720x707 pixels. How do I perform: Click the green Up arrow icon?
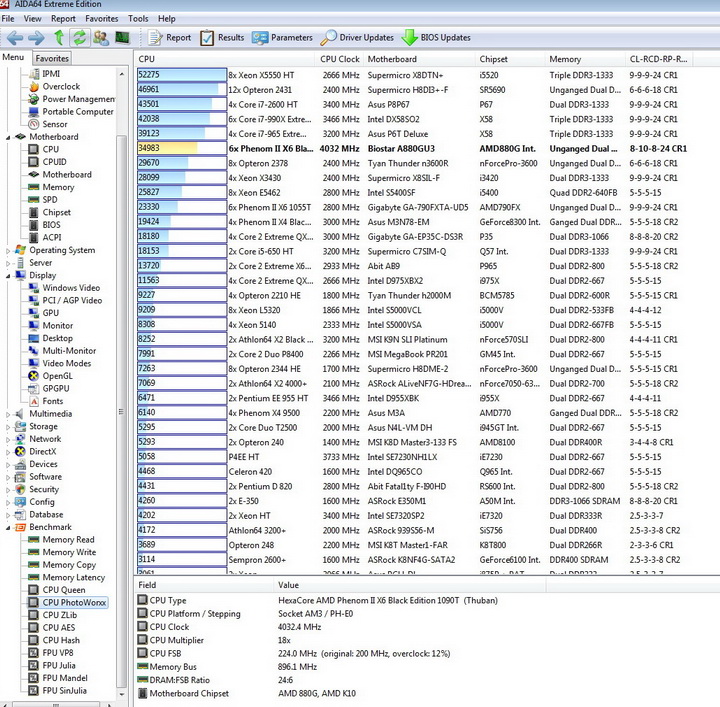(x=59, y=38)
